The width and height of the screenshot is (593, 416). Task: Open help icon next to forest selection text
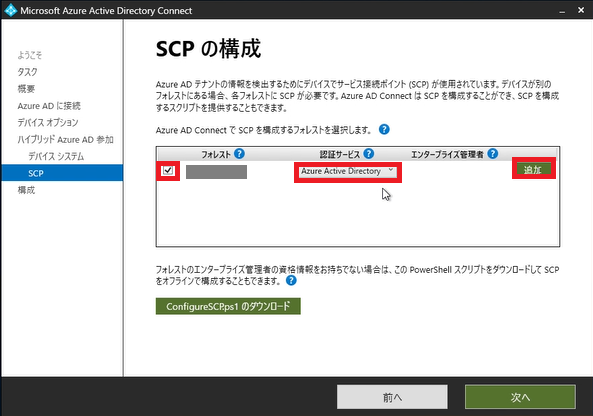[x=384, y=130]
